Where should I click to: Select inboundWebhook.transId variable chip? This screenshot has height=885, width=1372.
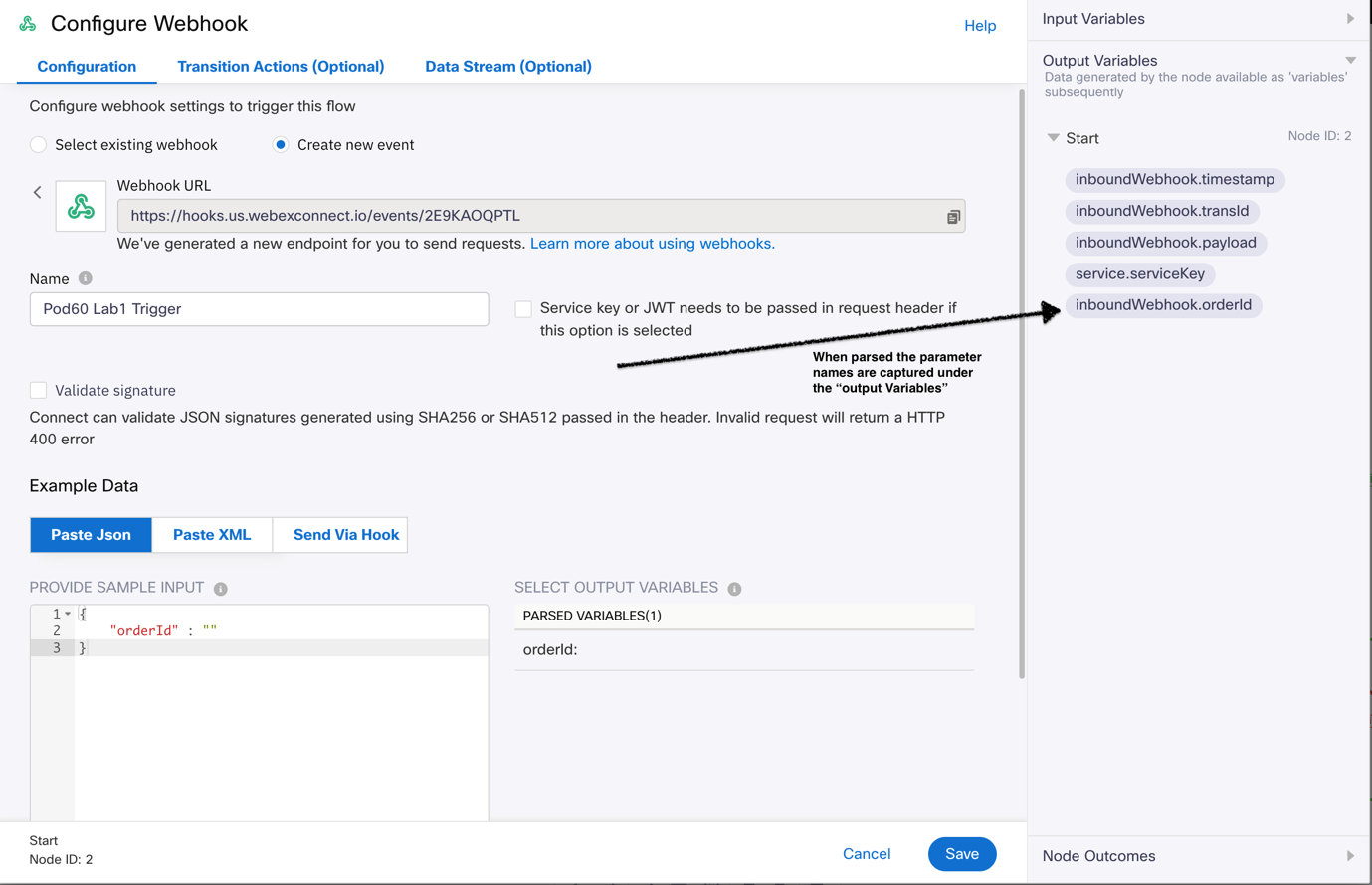(1162, 211)
